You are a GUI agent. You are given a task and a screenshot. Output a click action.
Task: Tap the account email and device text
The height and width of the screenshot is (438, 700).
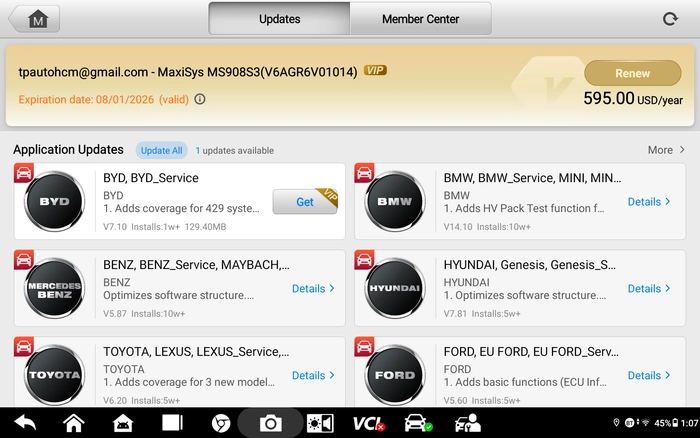[188, 72]
